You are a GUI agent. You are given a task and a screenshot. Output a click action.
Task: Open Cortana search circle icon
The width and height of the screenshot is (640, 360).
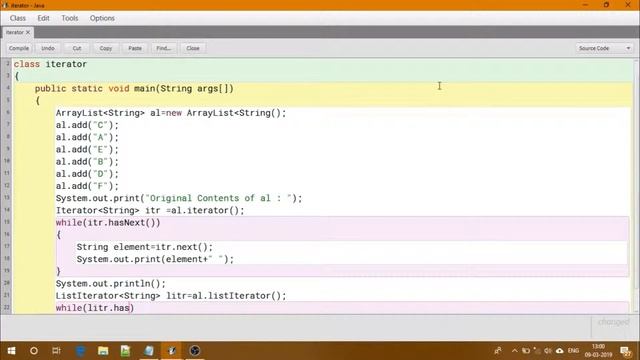[x=34, y=351]
